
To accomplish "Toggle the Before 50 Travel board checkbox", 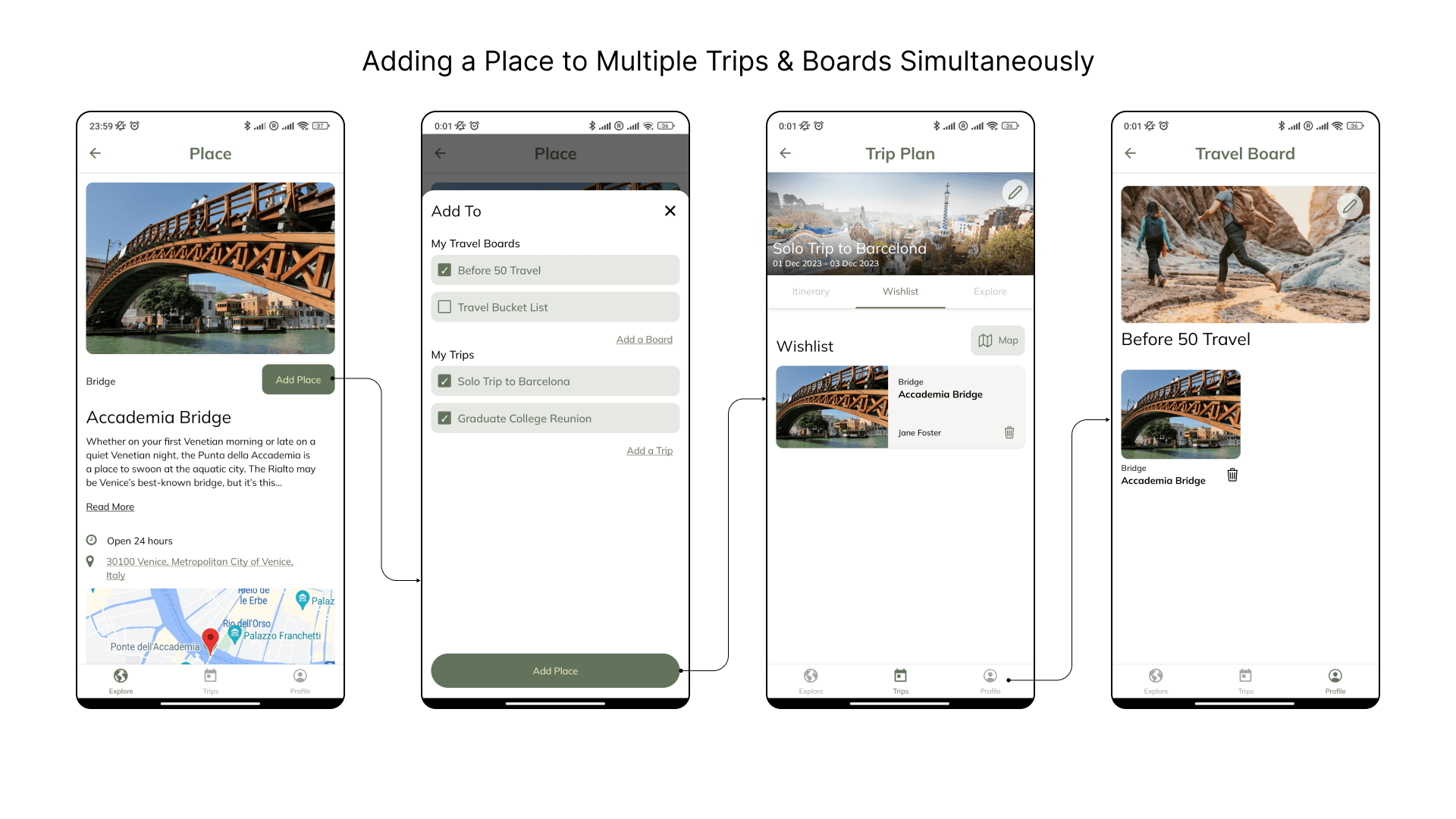I will [x=444, y=270].
